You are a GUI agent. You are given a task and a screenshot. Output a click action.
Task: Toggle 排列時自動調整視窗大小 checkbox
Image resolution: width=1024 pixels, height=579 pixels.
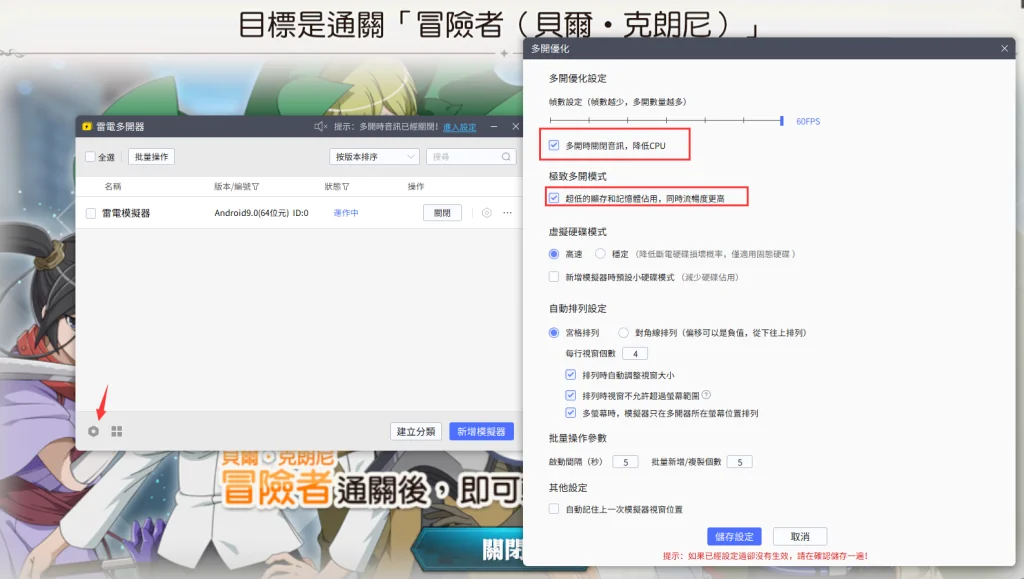click(571, 375)
